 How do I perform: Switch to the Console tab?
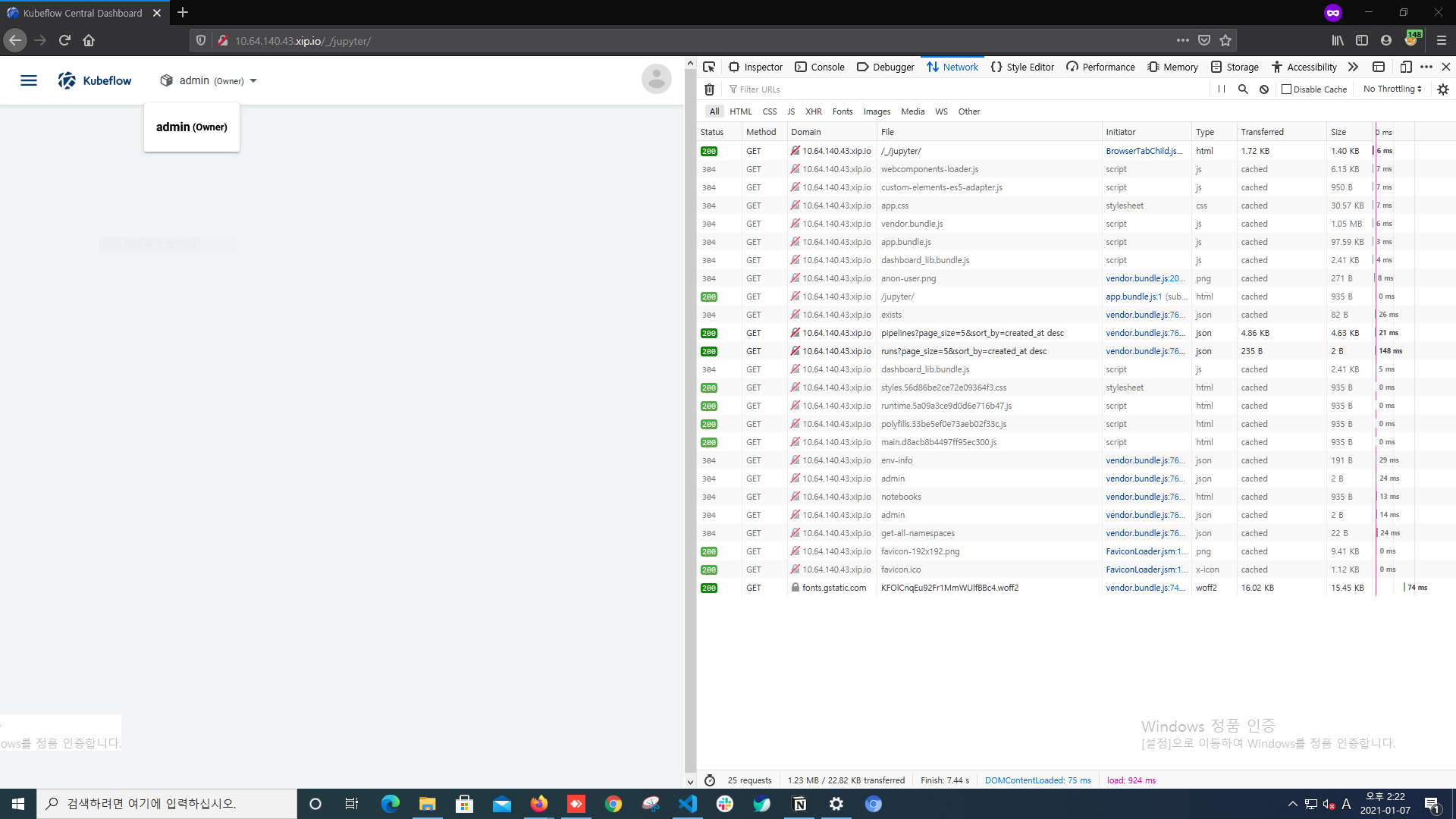point(820,67)
